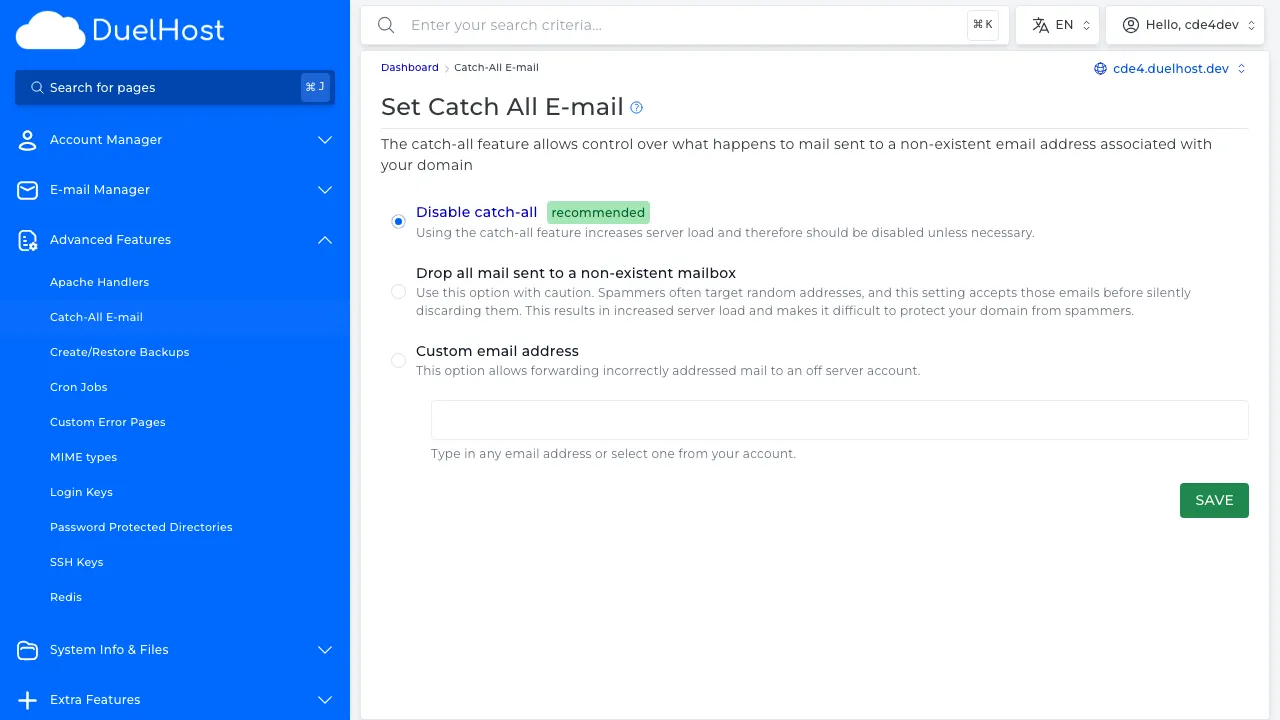Open the help tooltip next to Set Catch All E-mail
Viewport: 1280px width, 720px height.
(x=636, y=107)
